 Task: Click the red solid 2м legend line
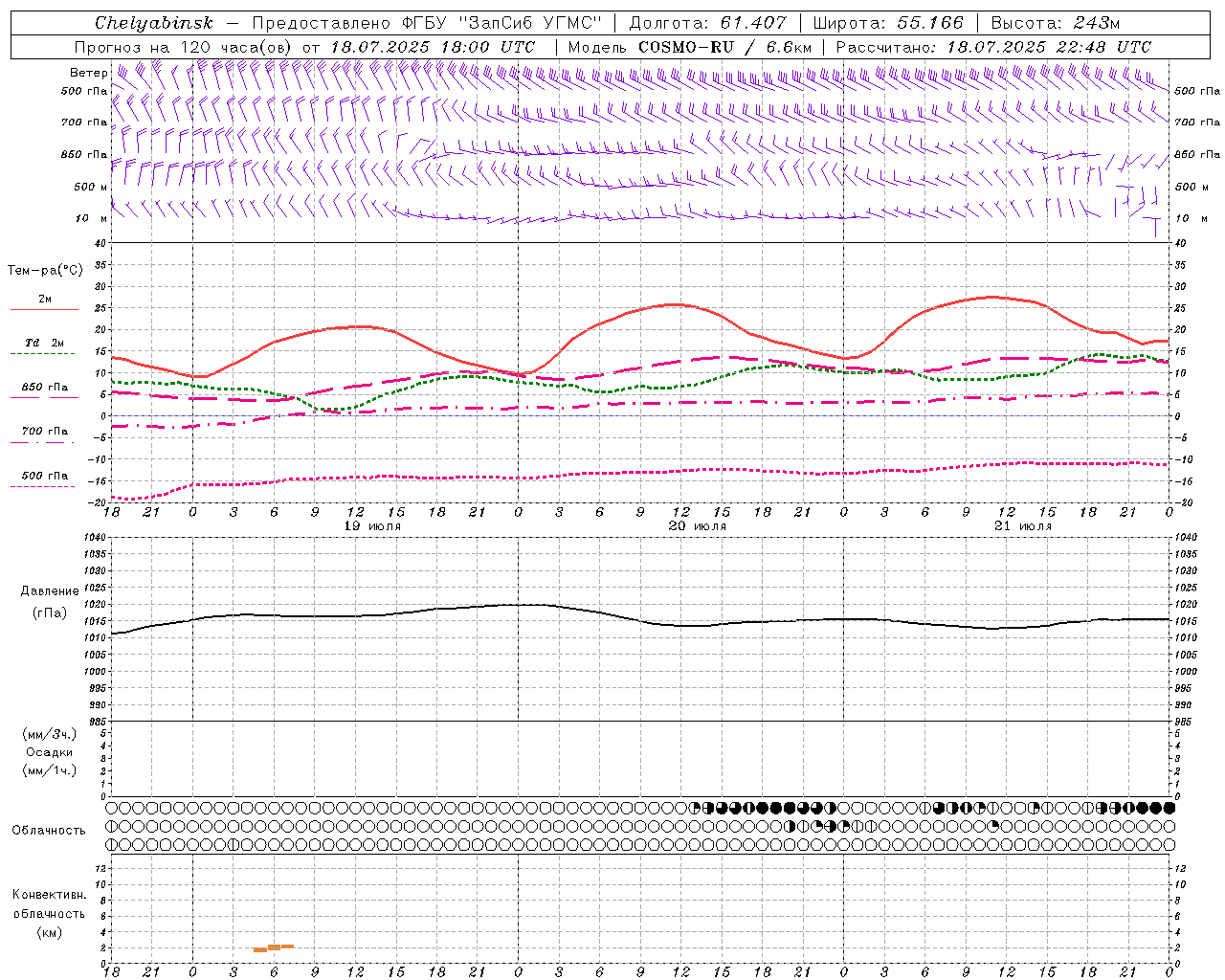click(x=44, y=310)
